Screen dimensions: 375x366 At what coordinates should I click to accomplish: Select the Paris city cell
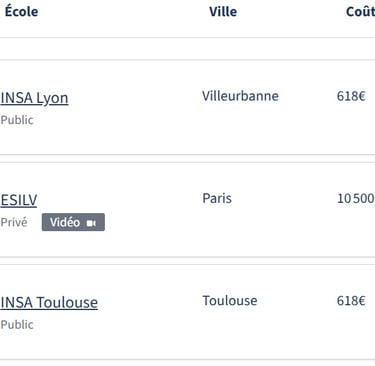pos(217,198)
